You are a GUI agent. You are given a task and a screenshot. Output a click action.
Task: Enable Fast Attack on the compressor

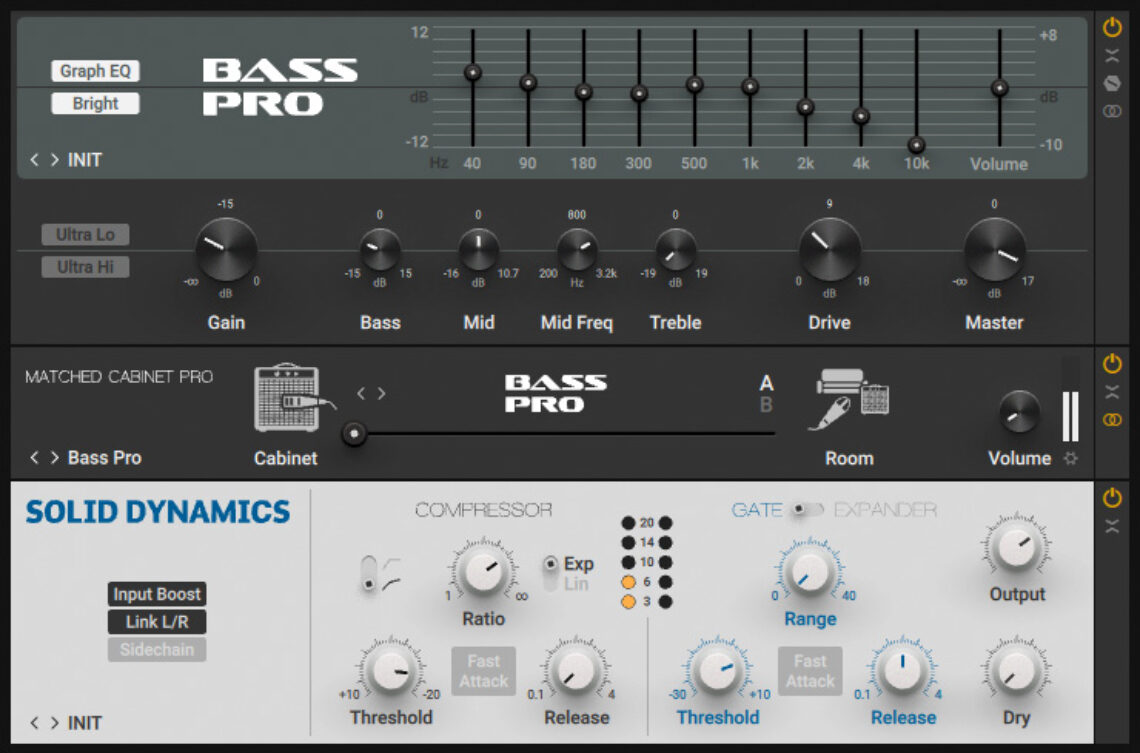(x=483, y=671)
